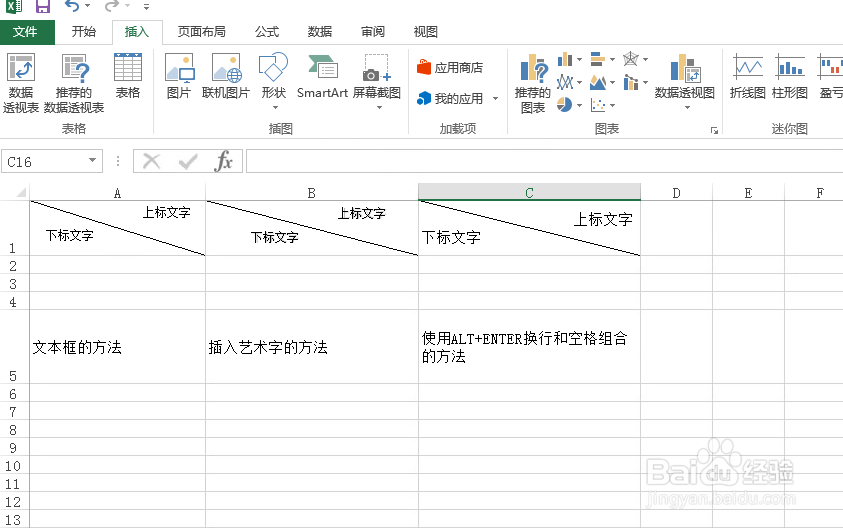Insert a column chart from chart gallery
The image size is (843, 528).
point(565,59)
